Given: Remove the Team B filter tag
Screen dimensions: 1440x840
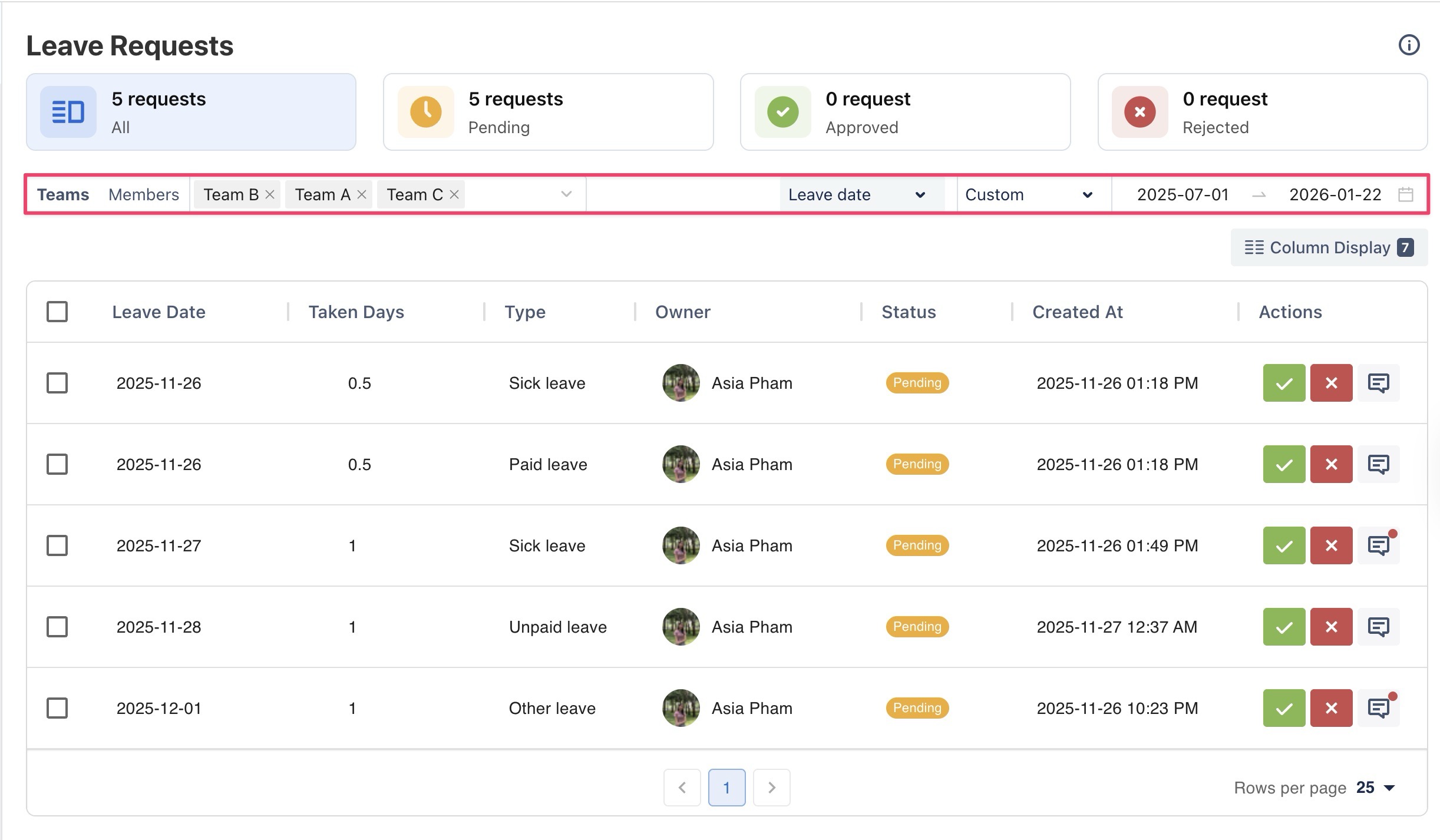Looking at the screenshot, I should [270, 194].
